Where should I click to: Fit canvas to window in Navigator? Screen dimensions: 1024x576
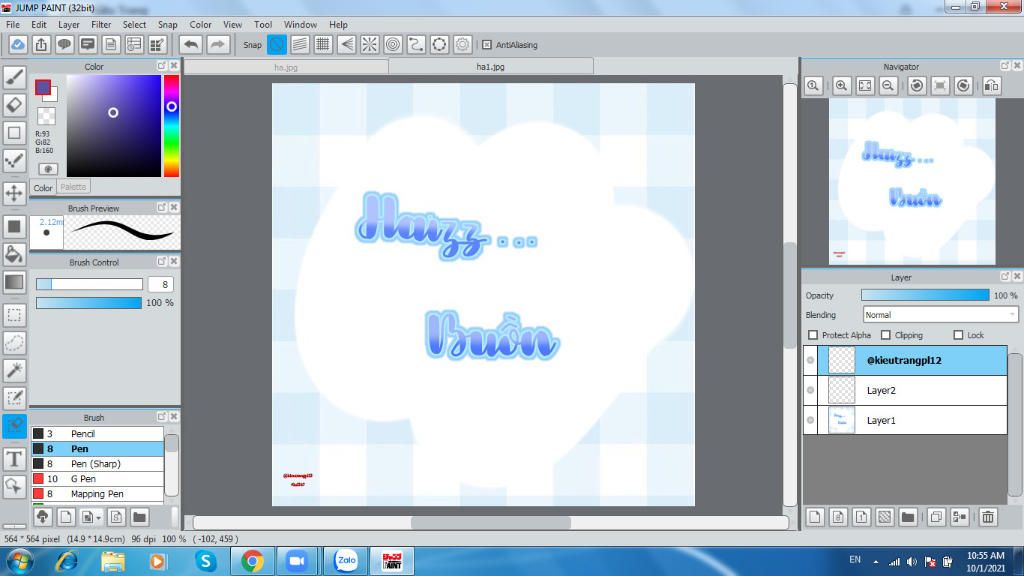(x=865, y=86)
